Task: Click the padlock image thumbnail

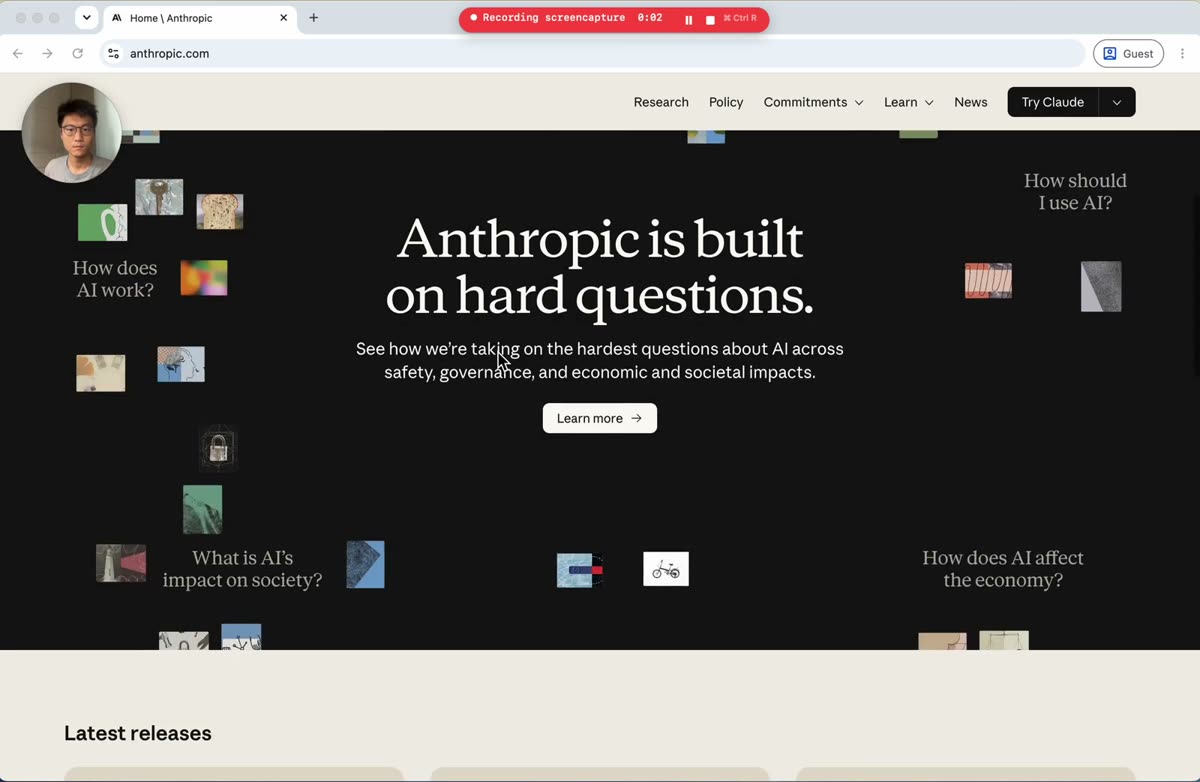Action: [x=217, y=448]
